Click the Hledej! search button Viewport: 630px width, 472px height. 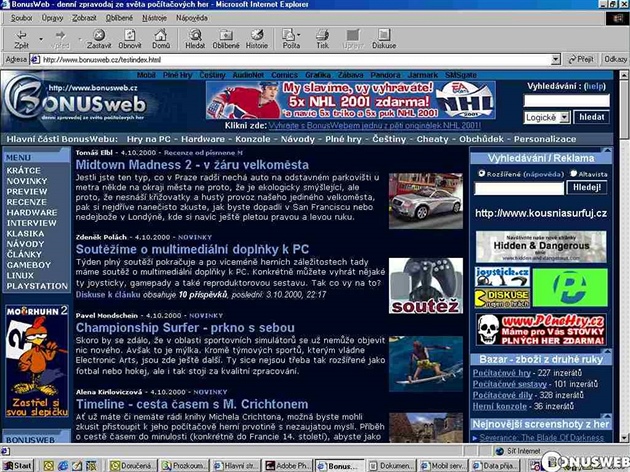[x=587, y=187]
